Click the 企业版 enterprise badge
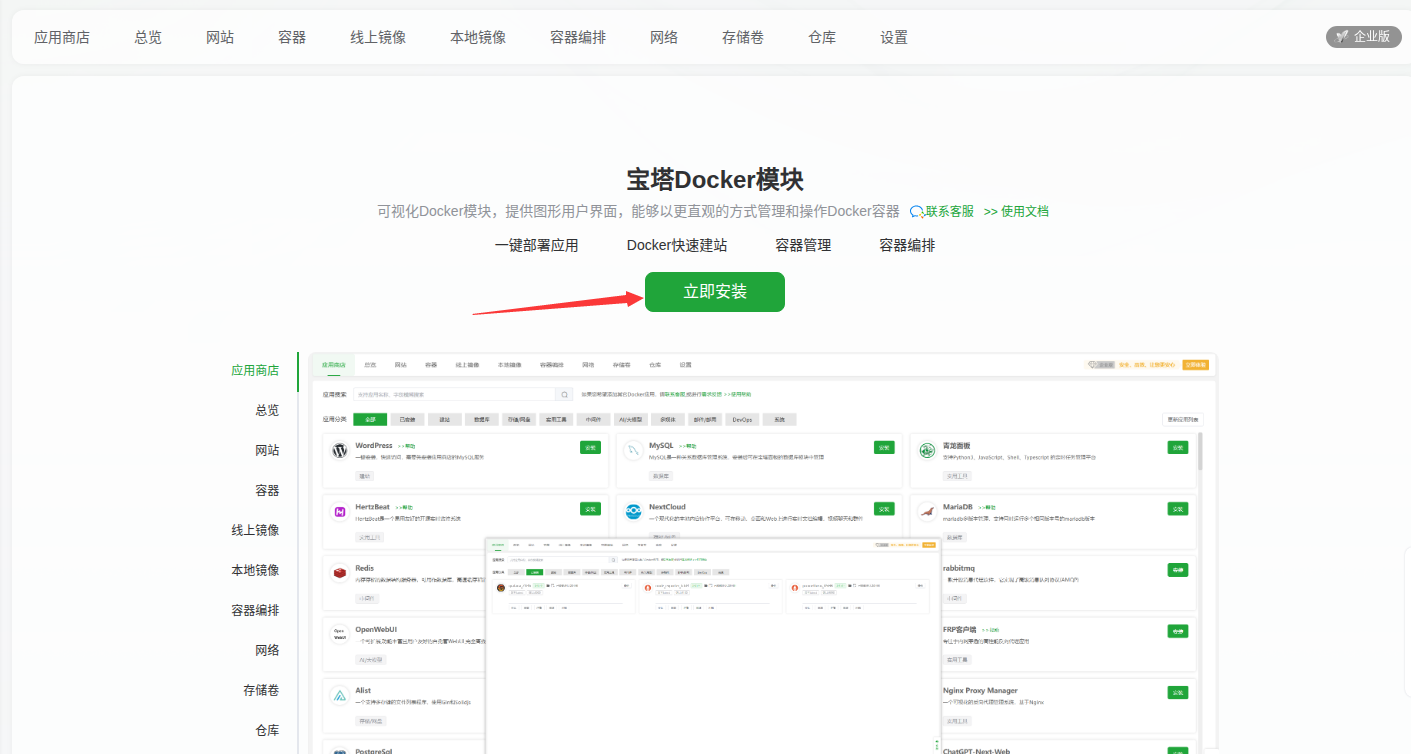1411x754 pixels. tap(1363, 37)
